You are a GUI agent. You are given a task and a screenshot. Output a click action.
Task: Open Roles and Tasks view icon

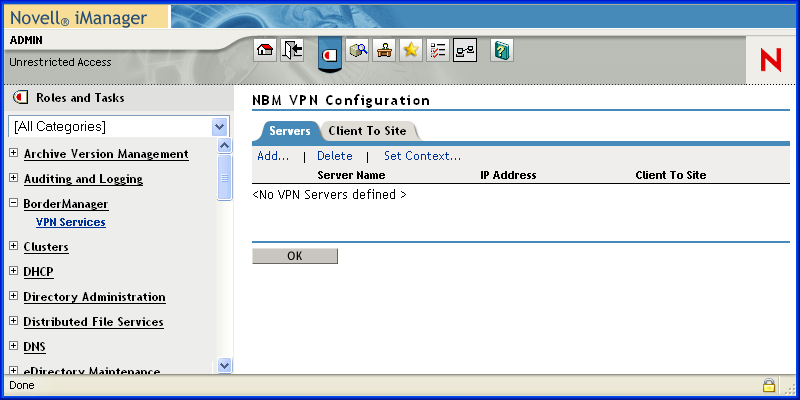pos(330,52)
